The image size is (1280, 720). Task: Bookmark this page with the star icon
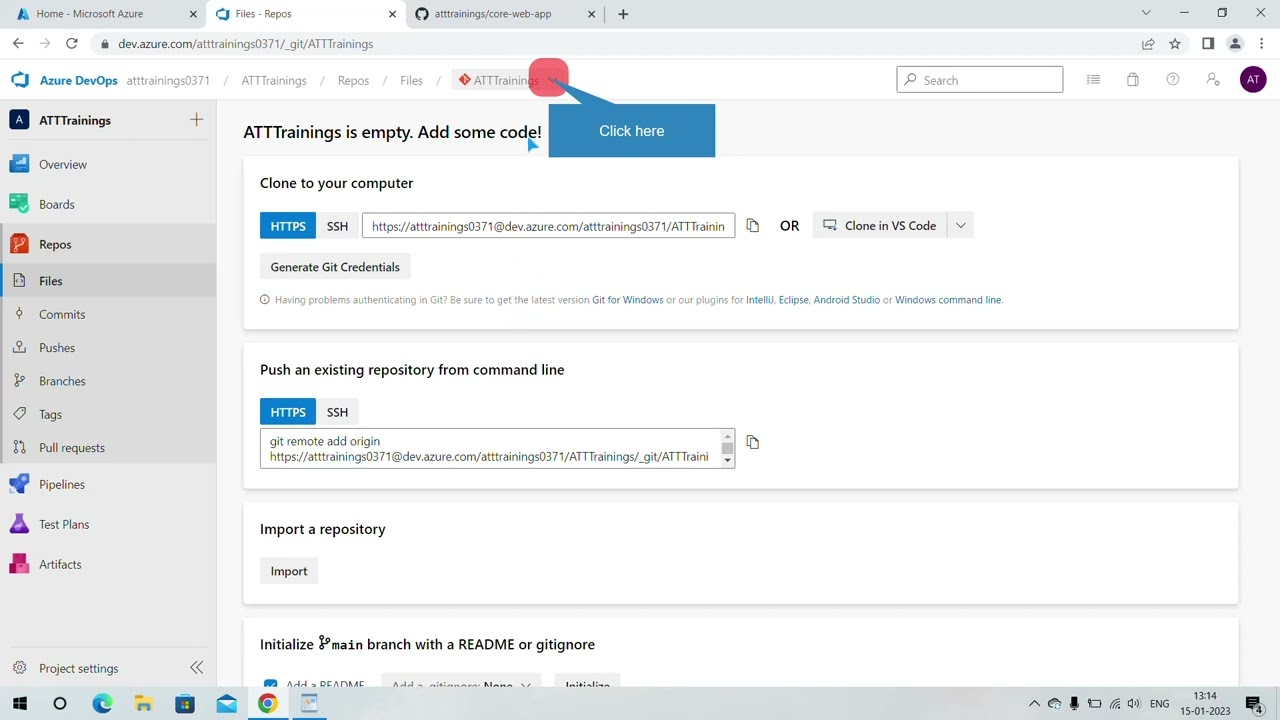[x=1175, y=44]
